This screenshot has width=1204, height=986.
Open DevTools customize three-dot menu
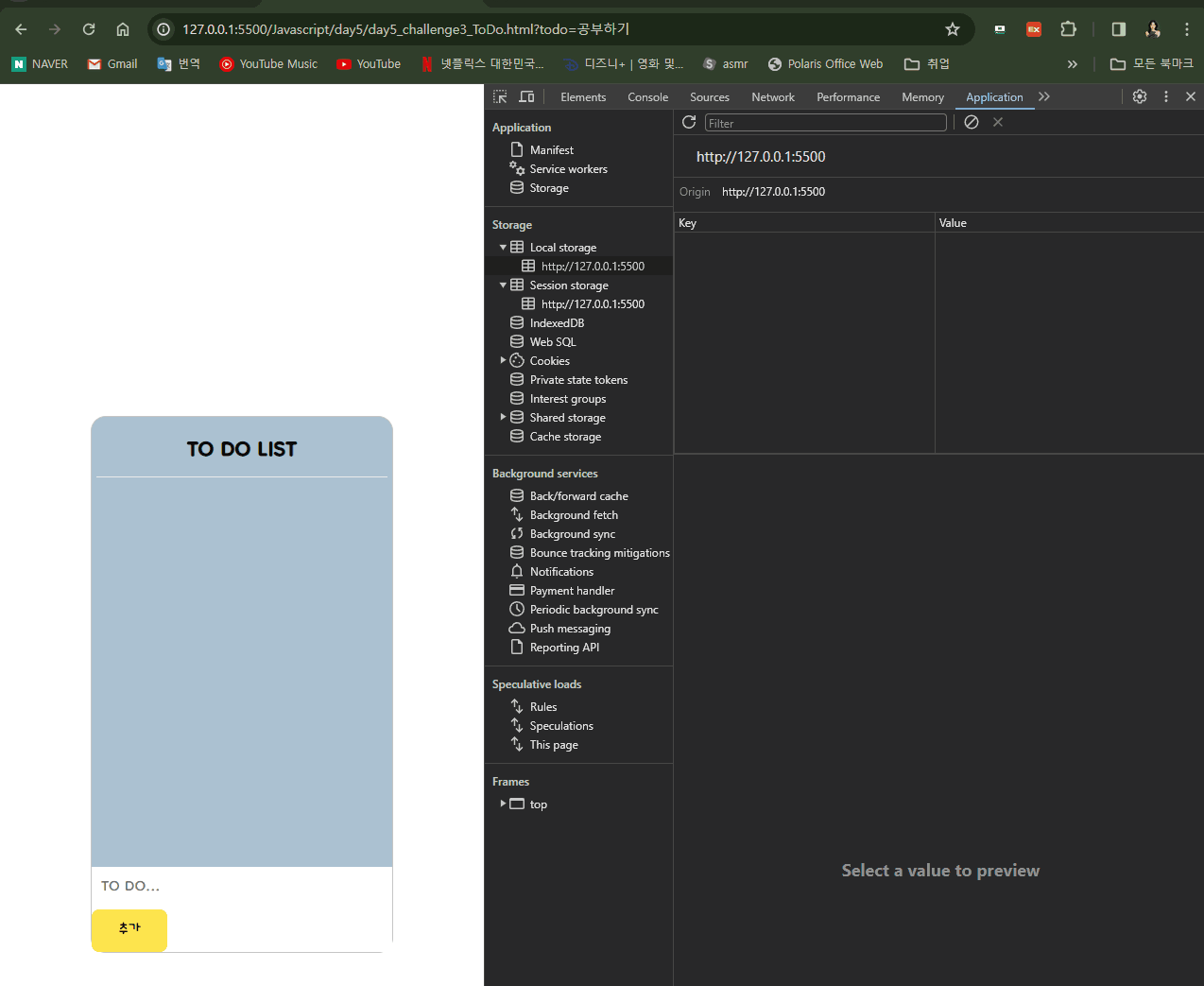1166,96
